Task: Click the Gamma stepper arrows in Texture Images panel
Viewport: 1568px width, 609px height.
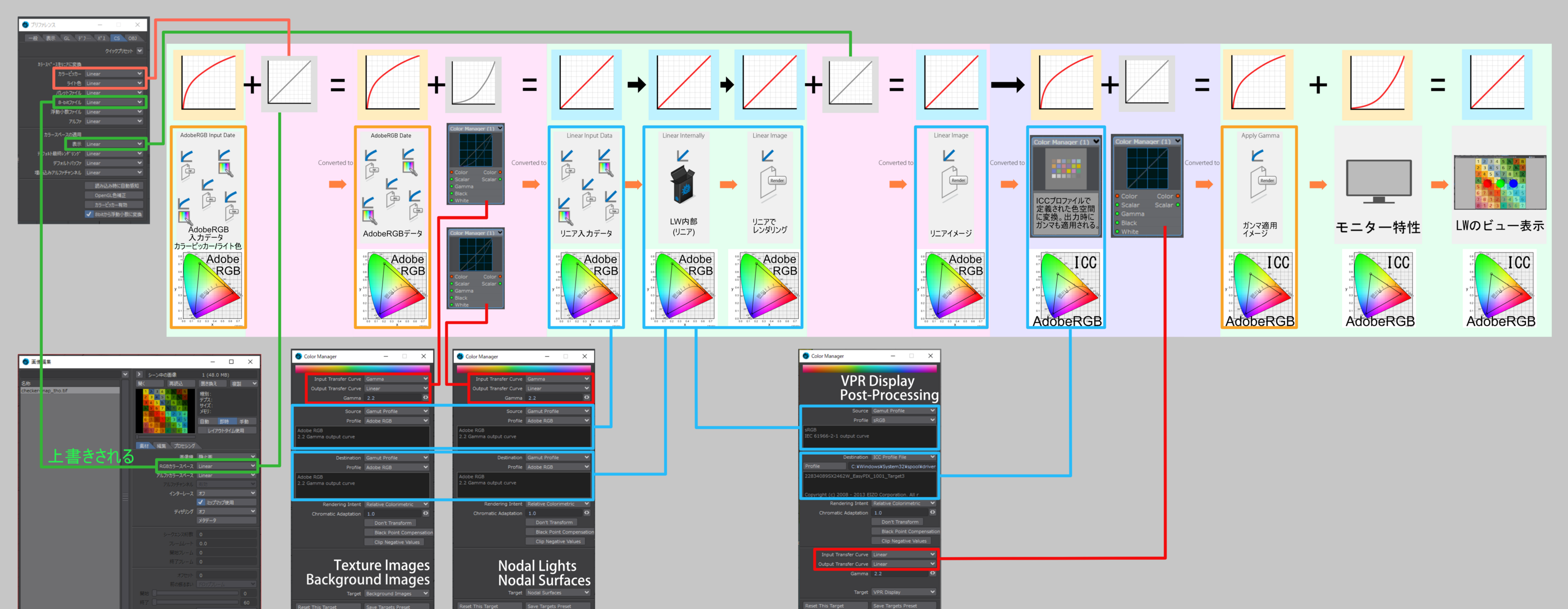Action: 425,398
